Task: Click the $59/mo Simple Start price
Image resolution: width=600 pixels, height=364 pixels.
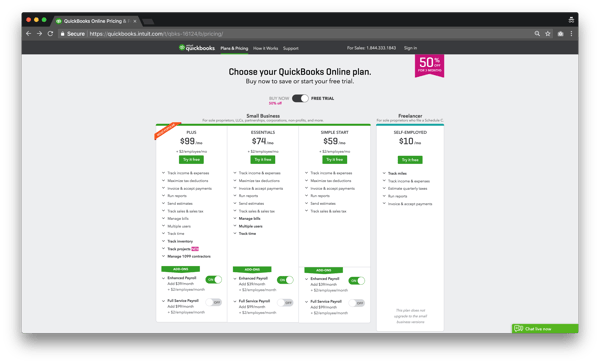Action: click(x=334, y=141)
